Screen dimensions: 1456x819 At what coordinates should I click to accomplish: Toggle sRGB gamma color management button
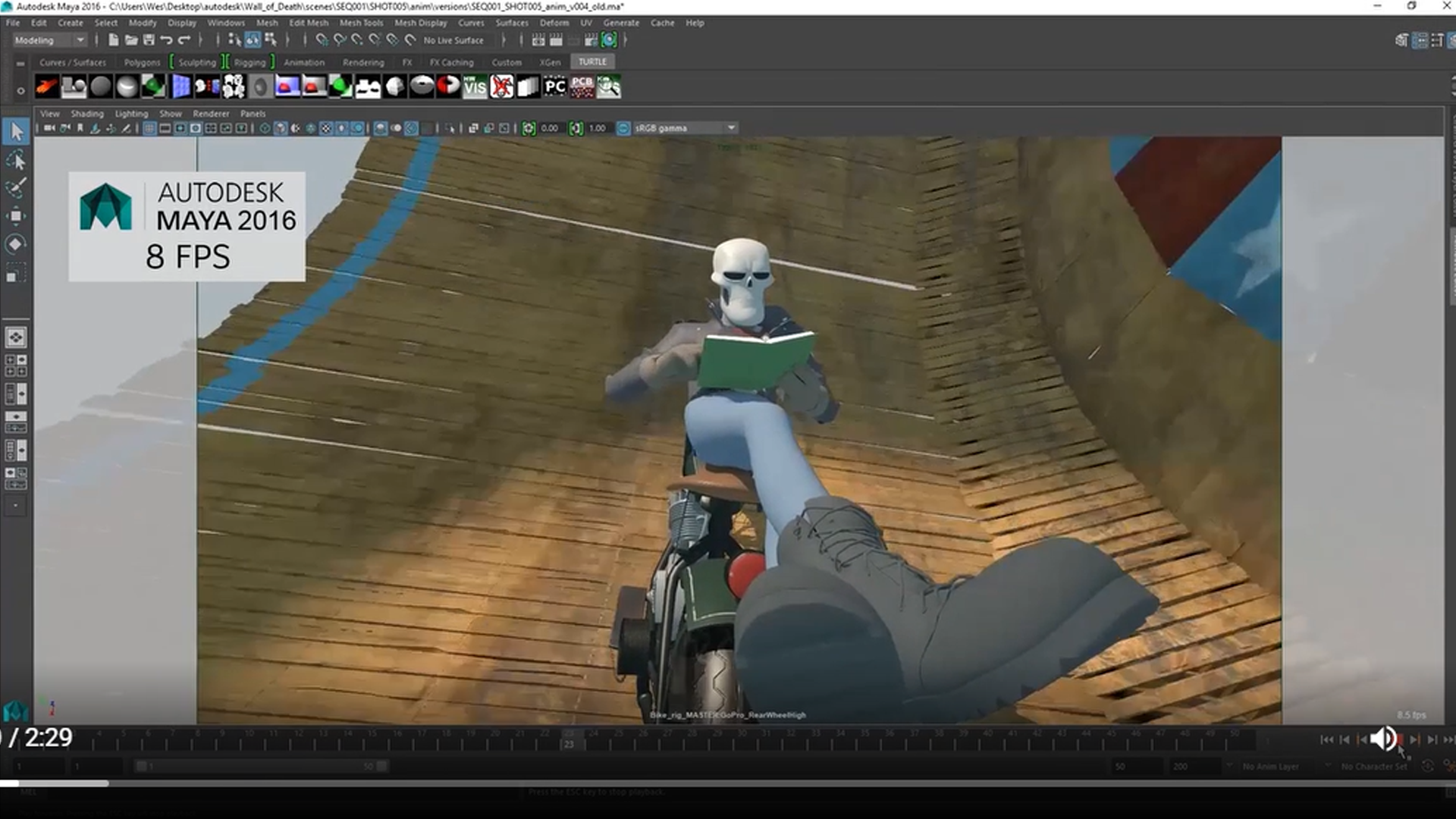click(623, 128)
